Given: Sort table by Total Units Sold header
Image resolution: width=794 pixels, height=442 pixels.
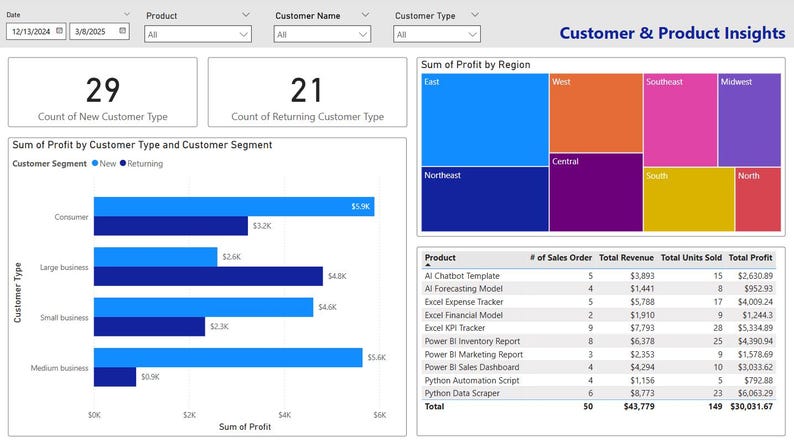Looking at the screenshot, I should [x=691, y=258].
